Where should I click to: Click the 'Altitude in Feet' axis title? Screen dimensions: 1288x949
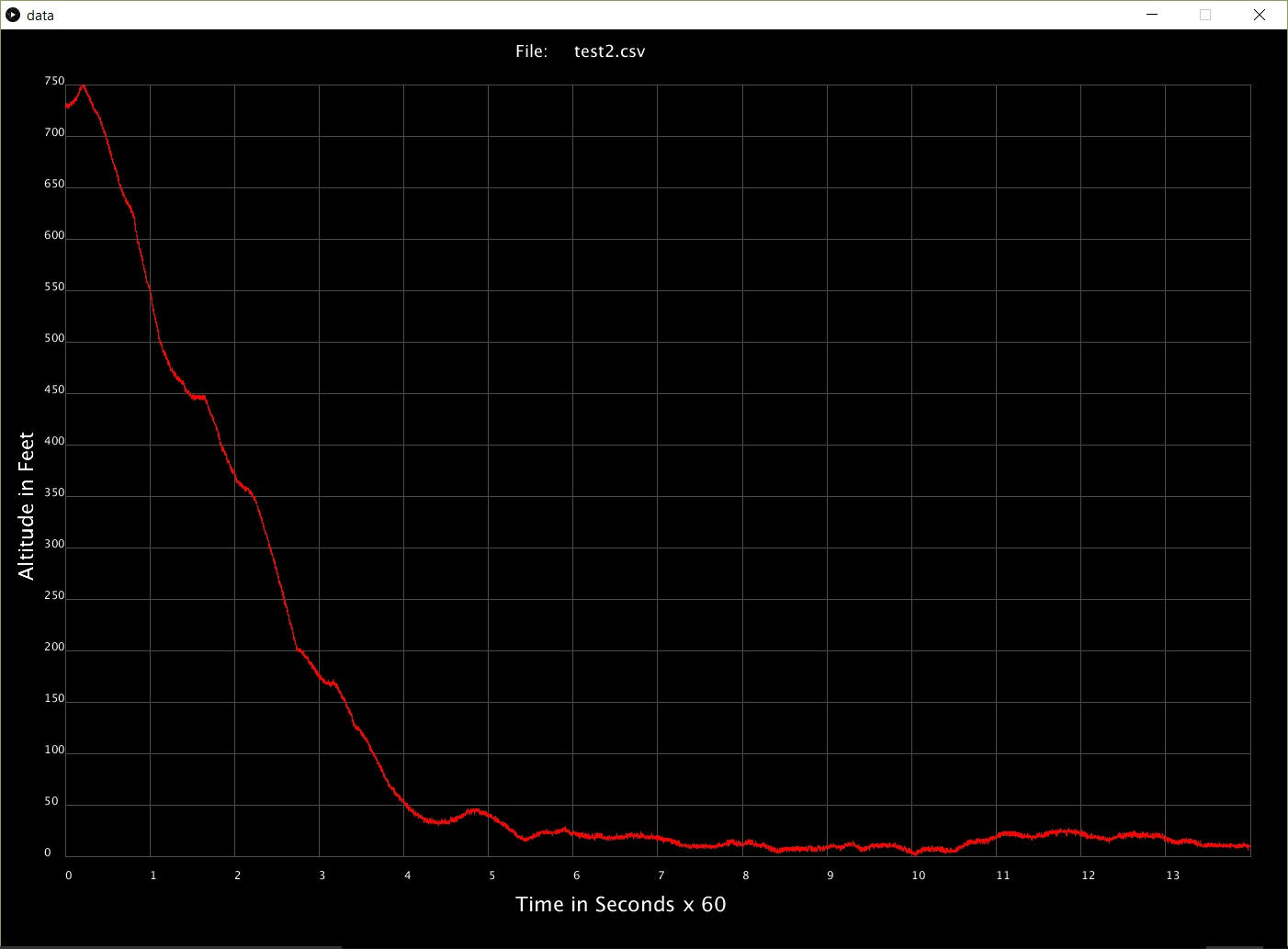point(27,505)
